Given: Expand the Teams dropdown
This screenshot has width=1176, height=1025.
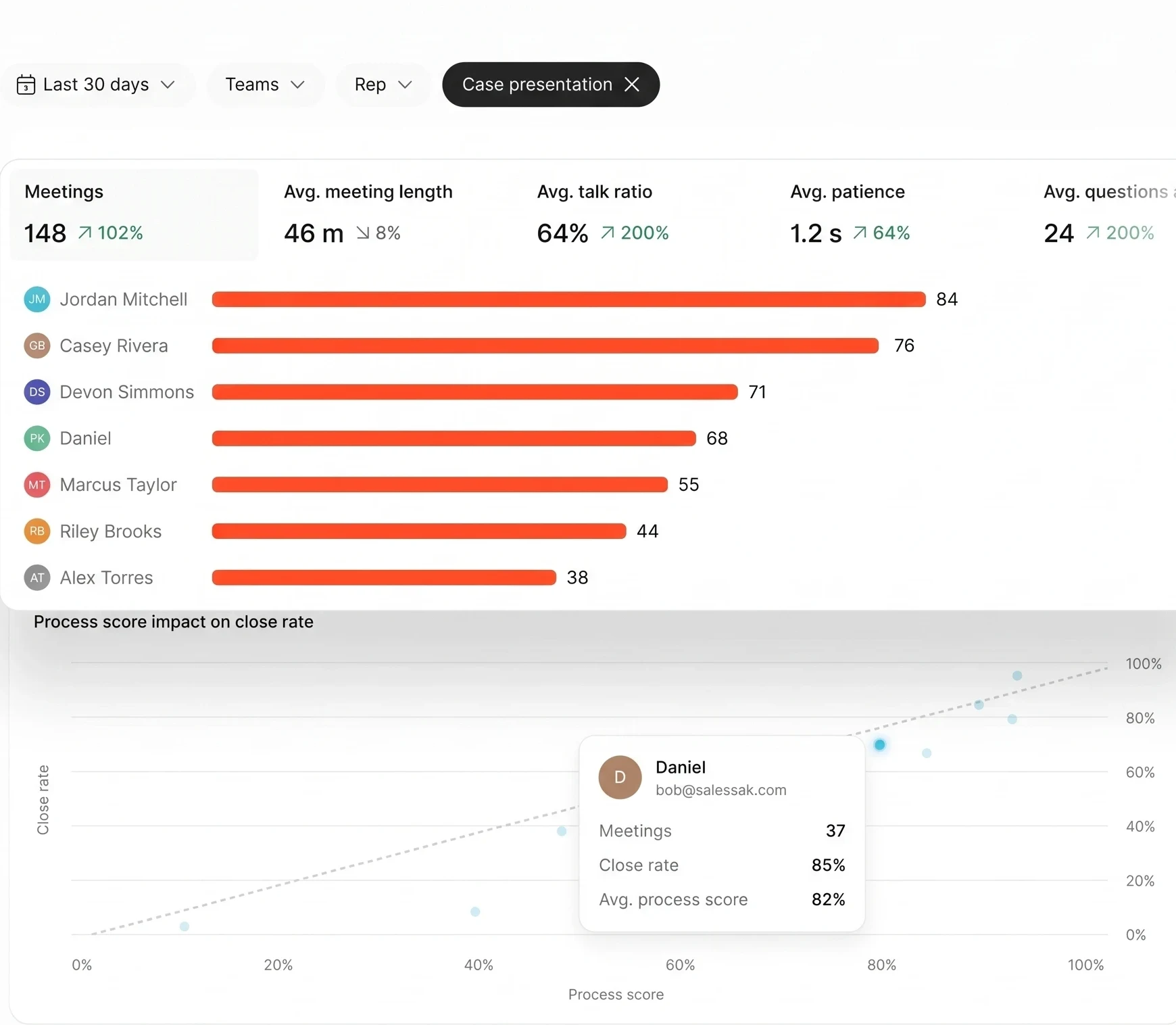Looking at the screenshot, I should coord(265,85).
